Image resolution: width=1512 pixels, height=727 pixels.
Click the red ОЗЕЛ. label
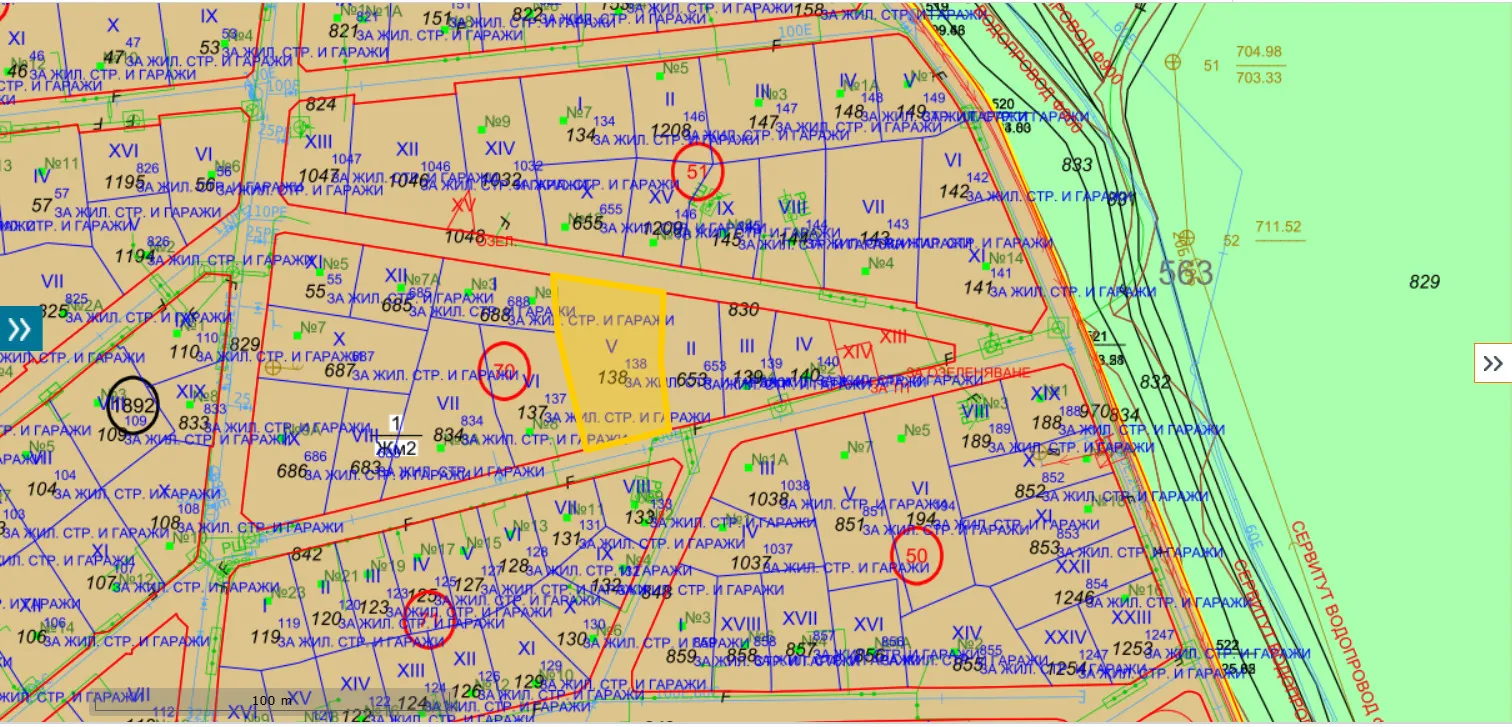click(x=495, y=241)
